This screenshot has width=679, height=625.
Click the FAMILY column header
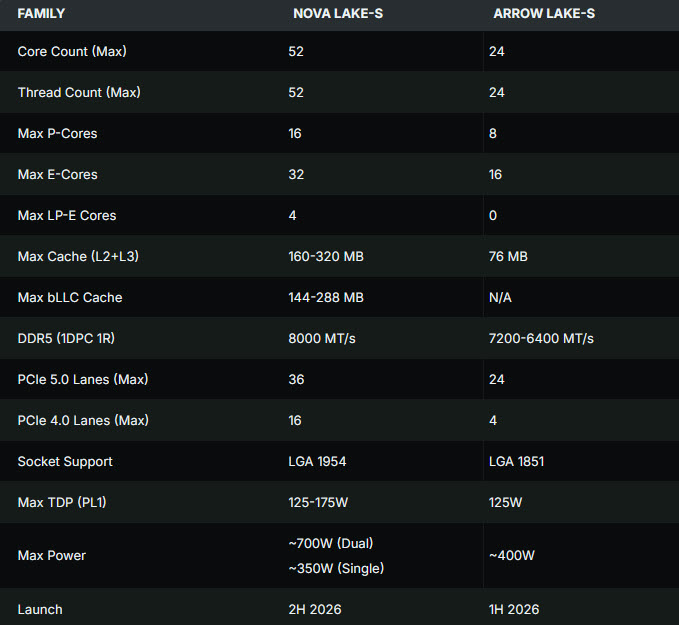(43, 14)
